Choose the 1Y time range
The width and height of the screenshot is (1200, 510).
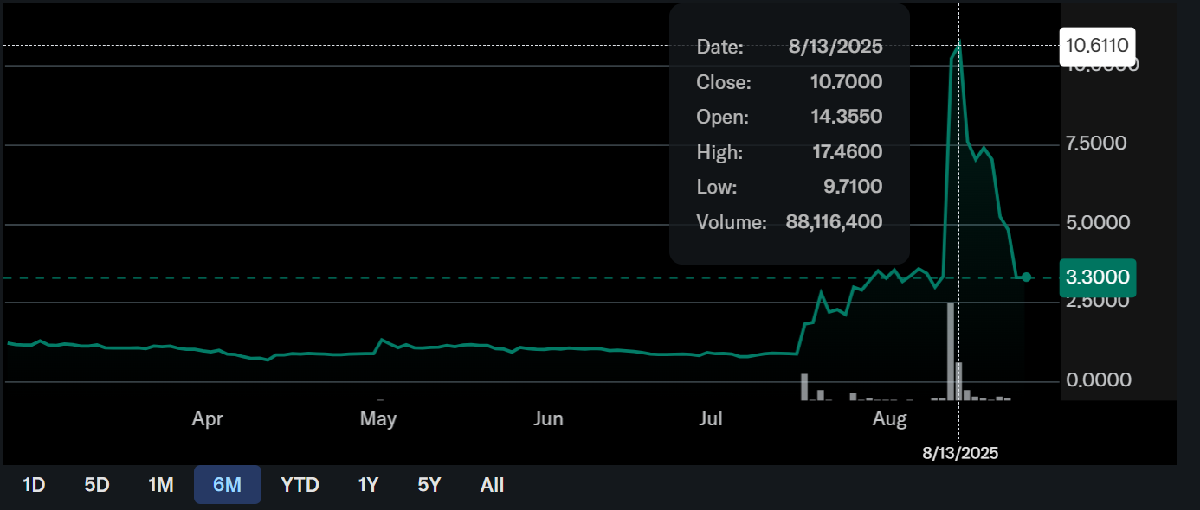click(368, 485)
